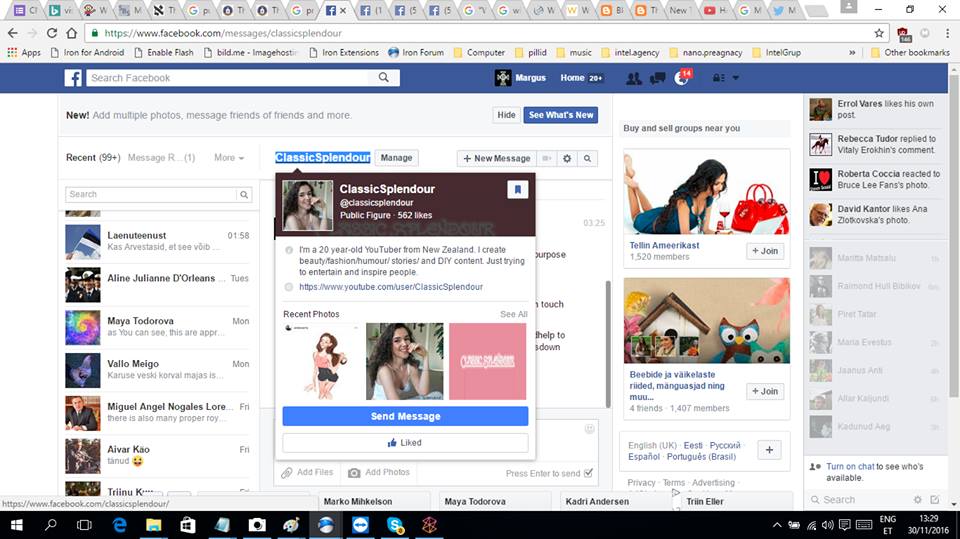
Task: Open Skype from taskbar
Action: click(x=395, y=525)
